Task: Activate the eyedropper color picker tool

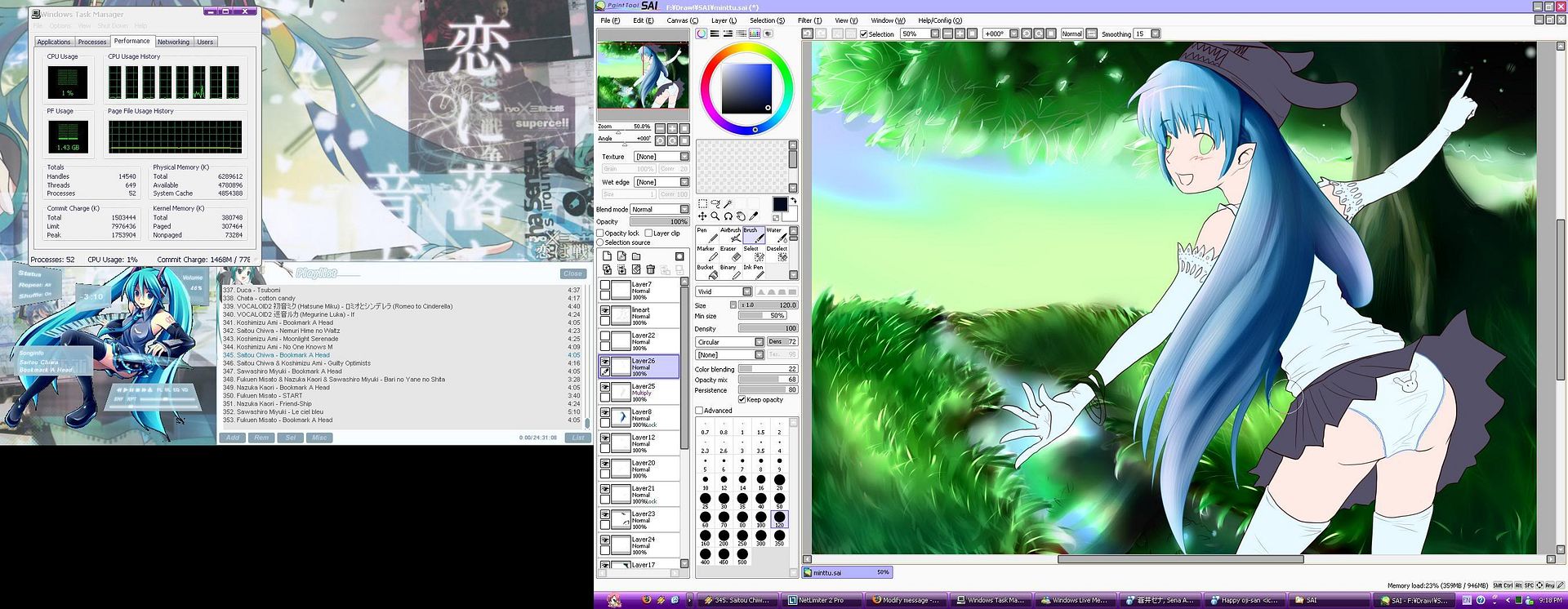Action: coord(754,216)
